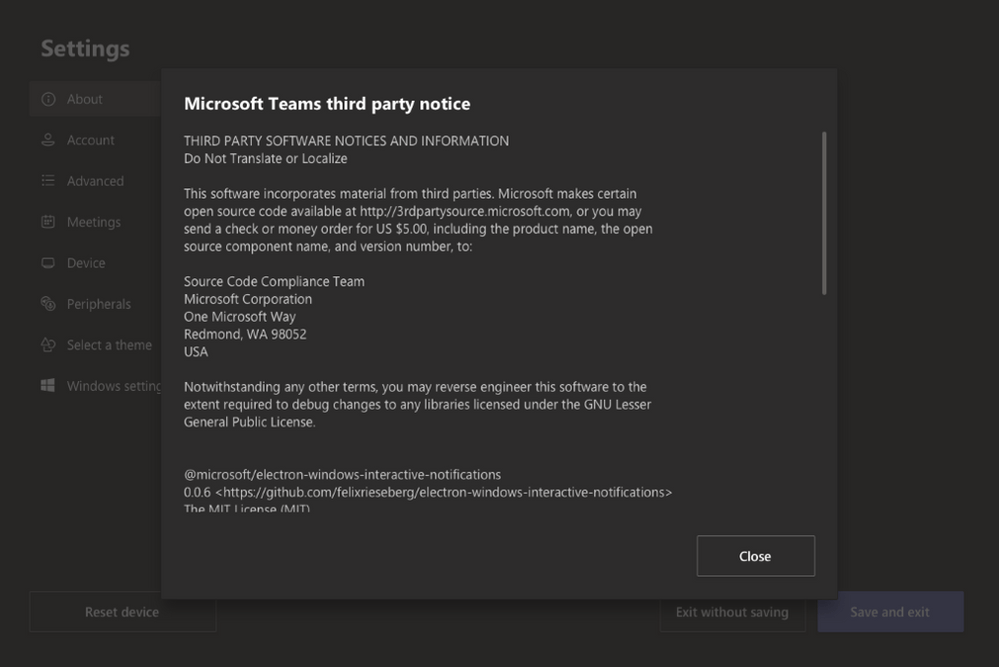Click the theme icon beside Select a theme
Viewport: 999px width, 667px height.
click(48, 345)
